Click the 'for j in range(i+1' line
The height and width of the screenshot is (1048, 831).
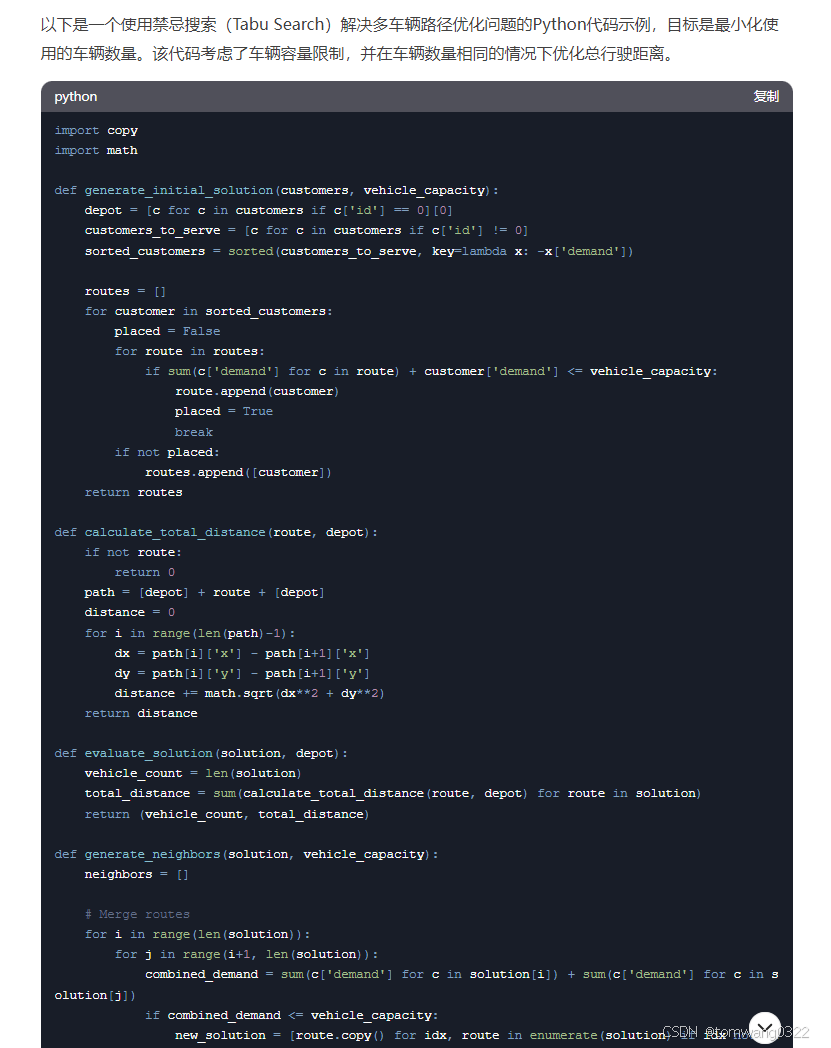(x=246, y=955)
